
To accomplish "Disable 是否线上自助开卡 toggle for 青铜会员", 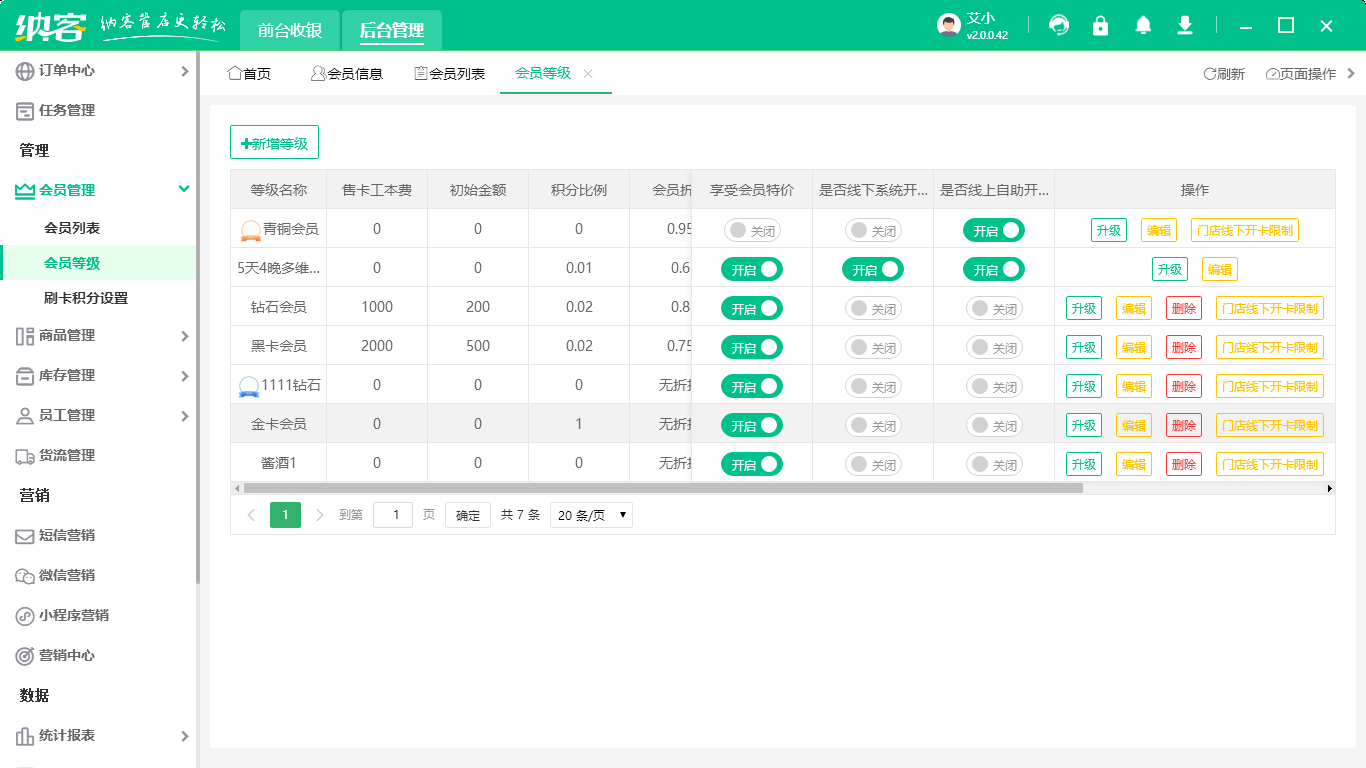I will (993, 231).
